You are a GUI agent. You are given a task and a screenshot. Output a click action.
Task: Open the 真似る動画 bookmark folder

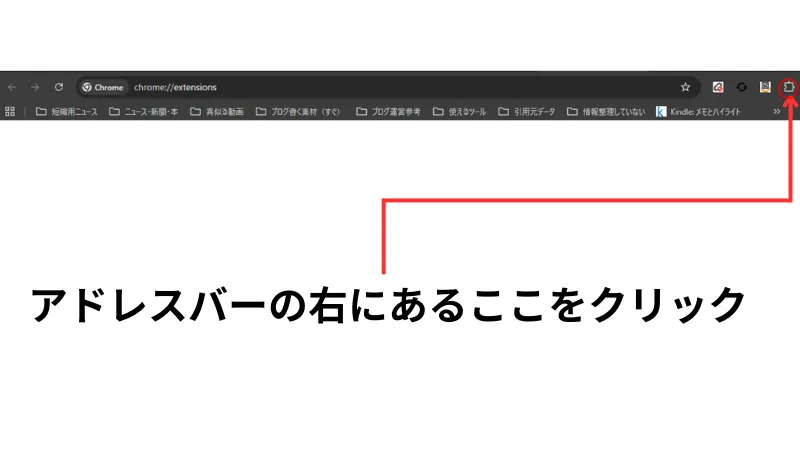pyautogui.click(x=217, y=111)
